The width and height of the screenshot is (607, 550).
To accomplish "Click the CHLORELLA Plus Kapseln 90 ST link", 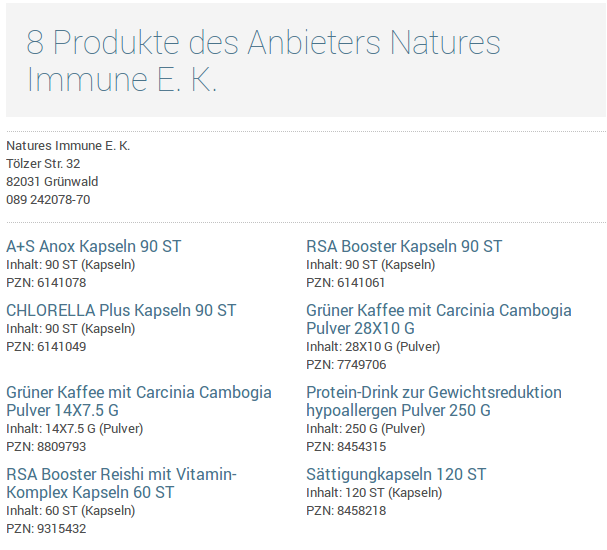I will pyautogui.click(x=121, y=310).
